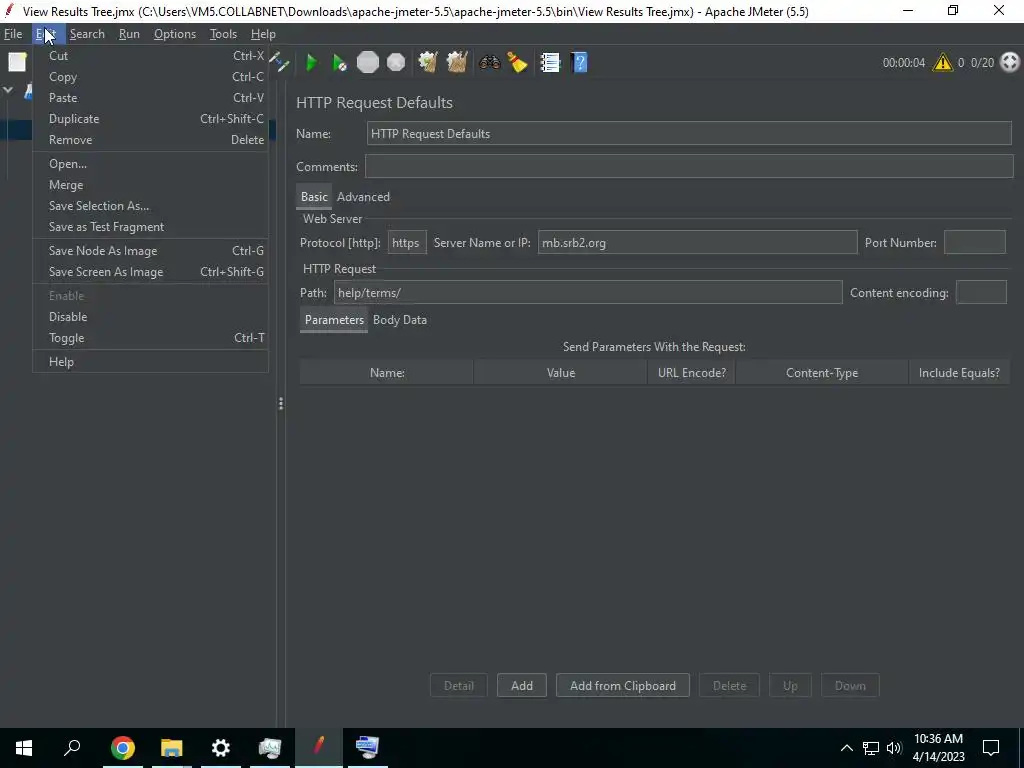Show hidden tray icons chevron

[x=846, y=748]
